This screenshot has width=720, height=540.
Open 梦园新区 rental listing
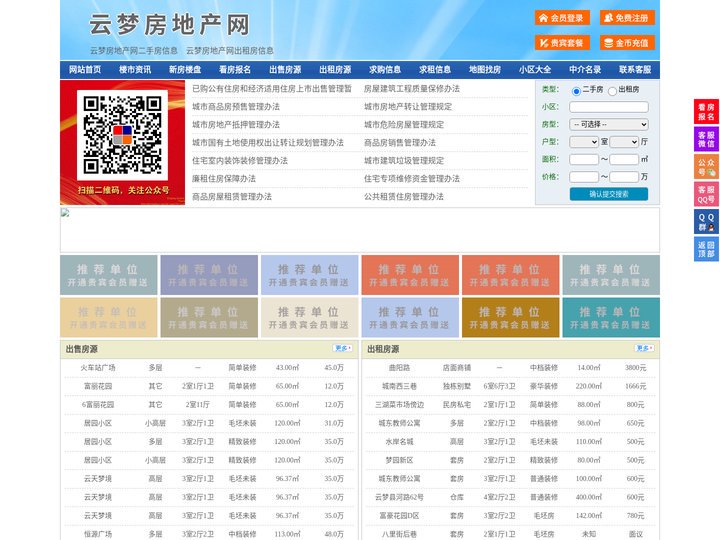click(399, 460)
